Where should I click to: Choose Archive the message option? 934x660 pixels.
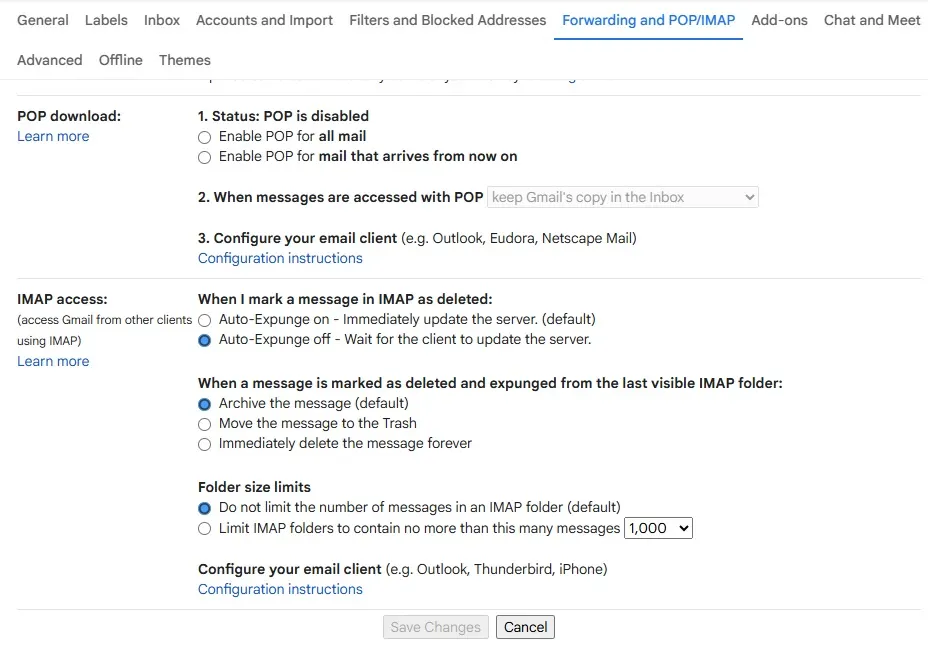pyautogui.click(x=204, y=404)
